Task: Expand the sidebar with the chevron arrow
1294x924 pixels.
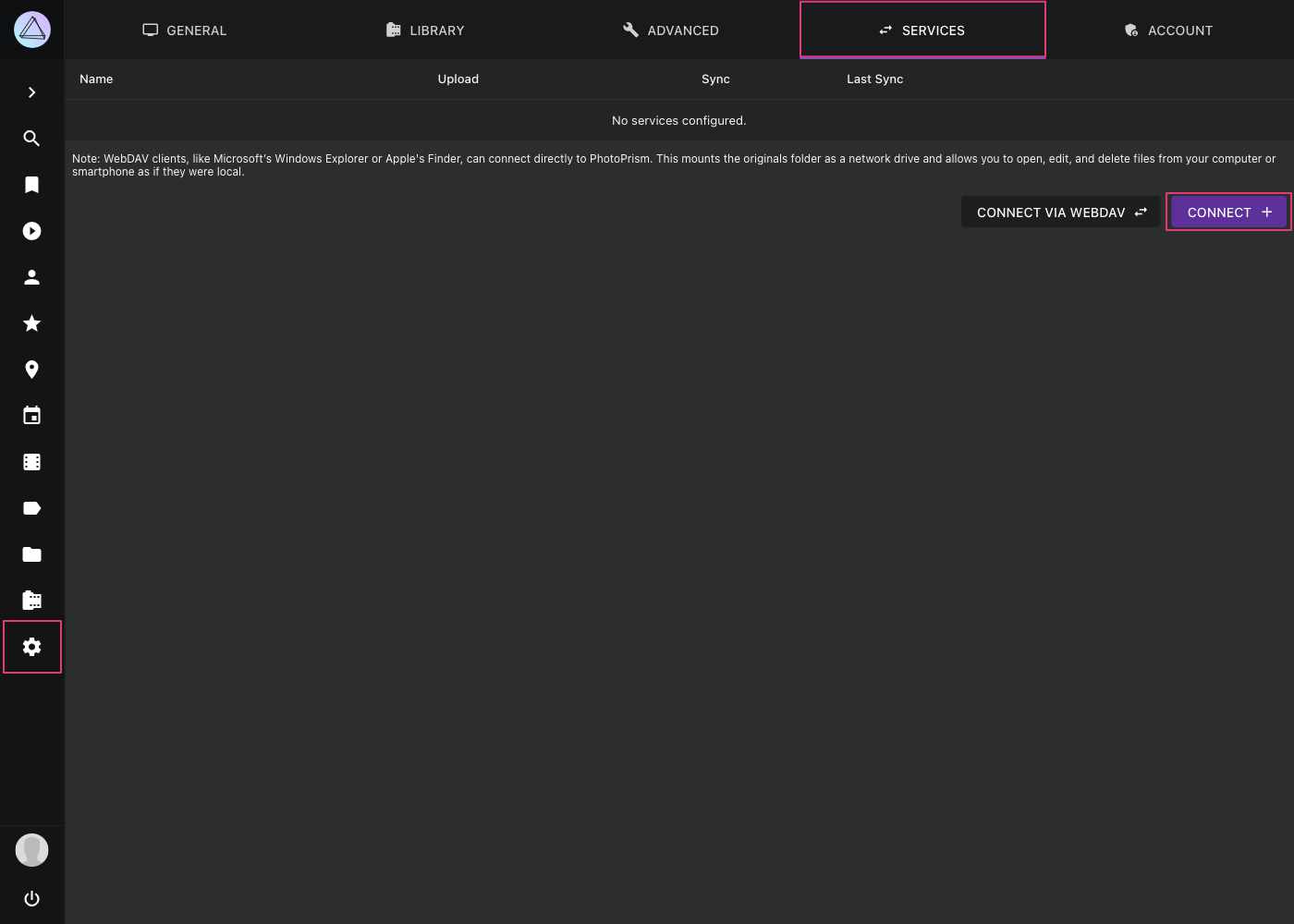Action: [x=31, y=92]
